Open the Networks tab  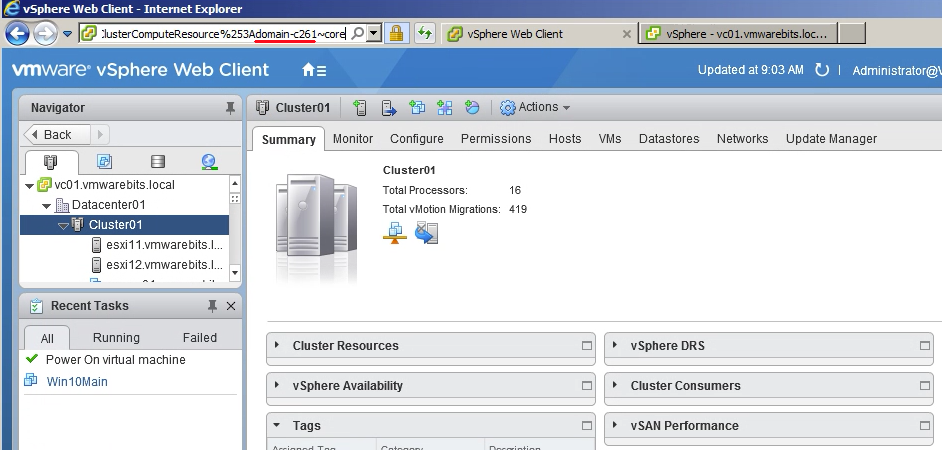(x=743, y=139)
